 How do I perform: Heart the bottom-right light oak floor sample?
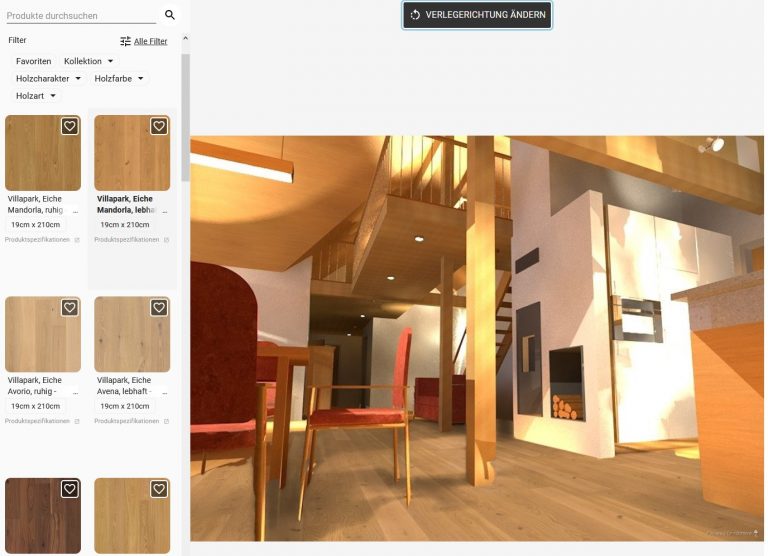(x=159, y=489)
